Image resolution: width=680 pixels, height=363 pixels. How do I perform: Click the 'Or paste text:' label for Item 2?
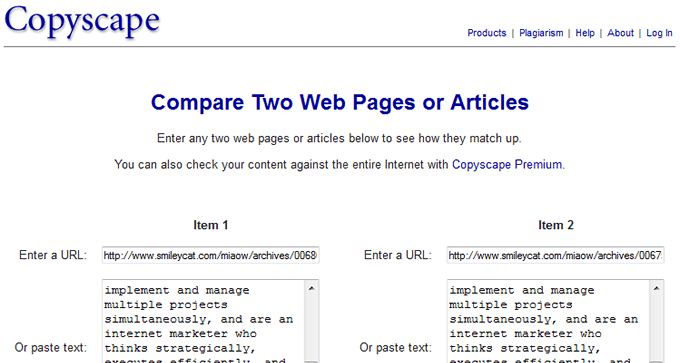(x=396, y=348)
